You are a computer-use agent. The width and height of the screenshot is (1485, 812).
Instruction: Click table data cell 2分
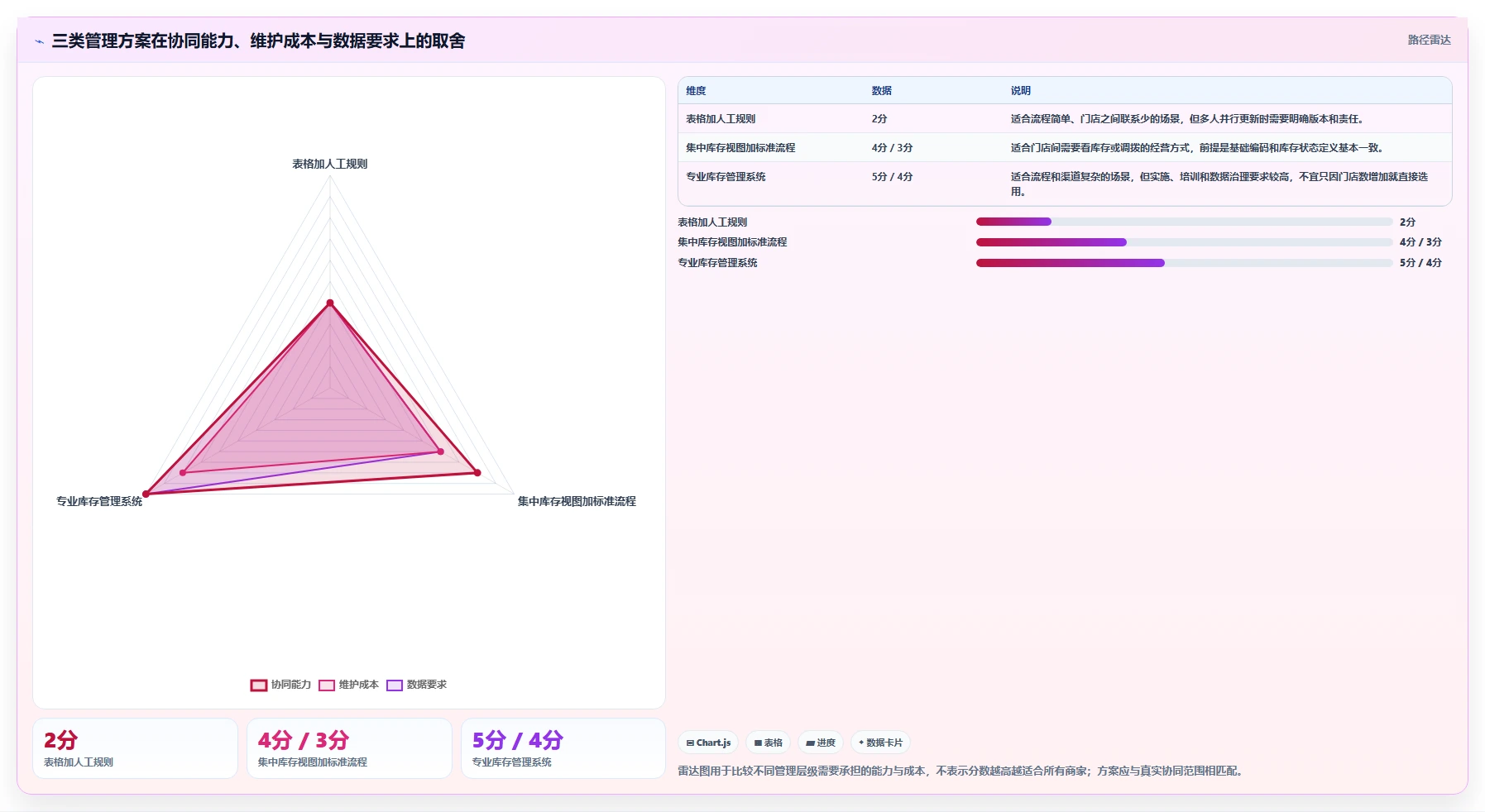point(879,119)
